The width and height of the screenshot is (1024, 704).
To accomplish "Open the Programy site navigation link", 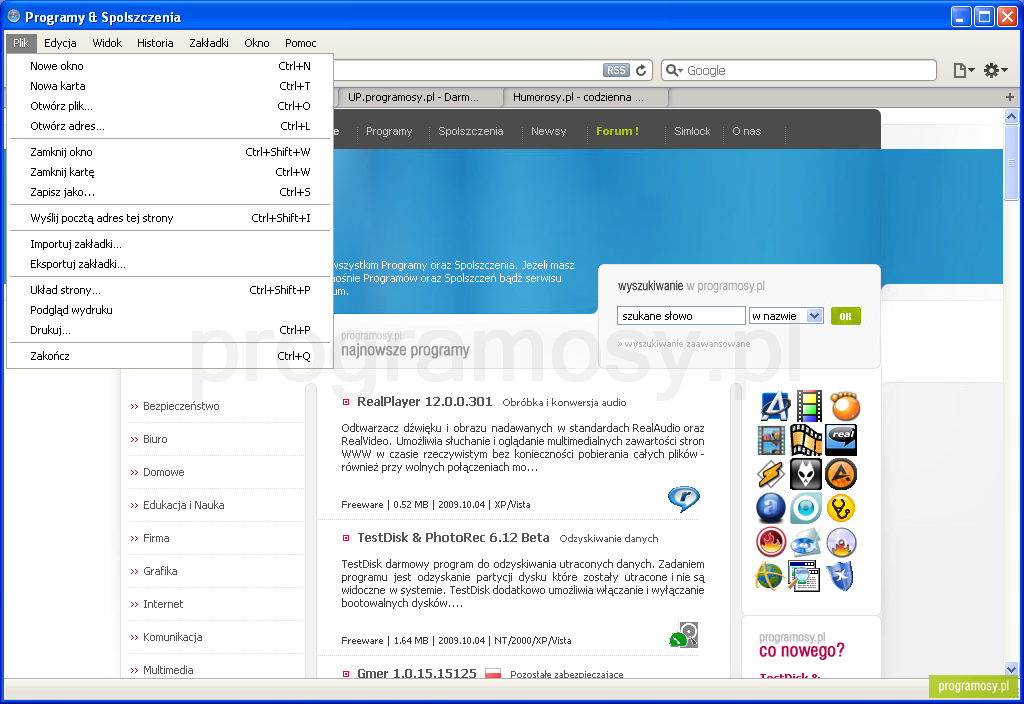I will 389,131.
